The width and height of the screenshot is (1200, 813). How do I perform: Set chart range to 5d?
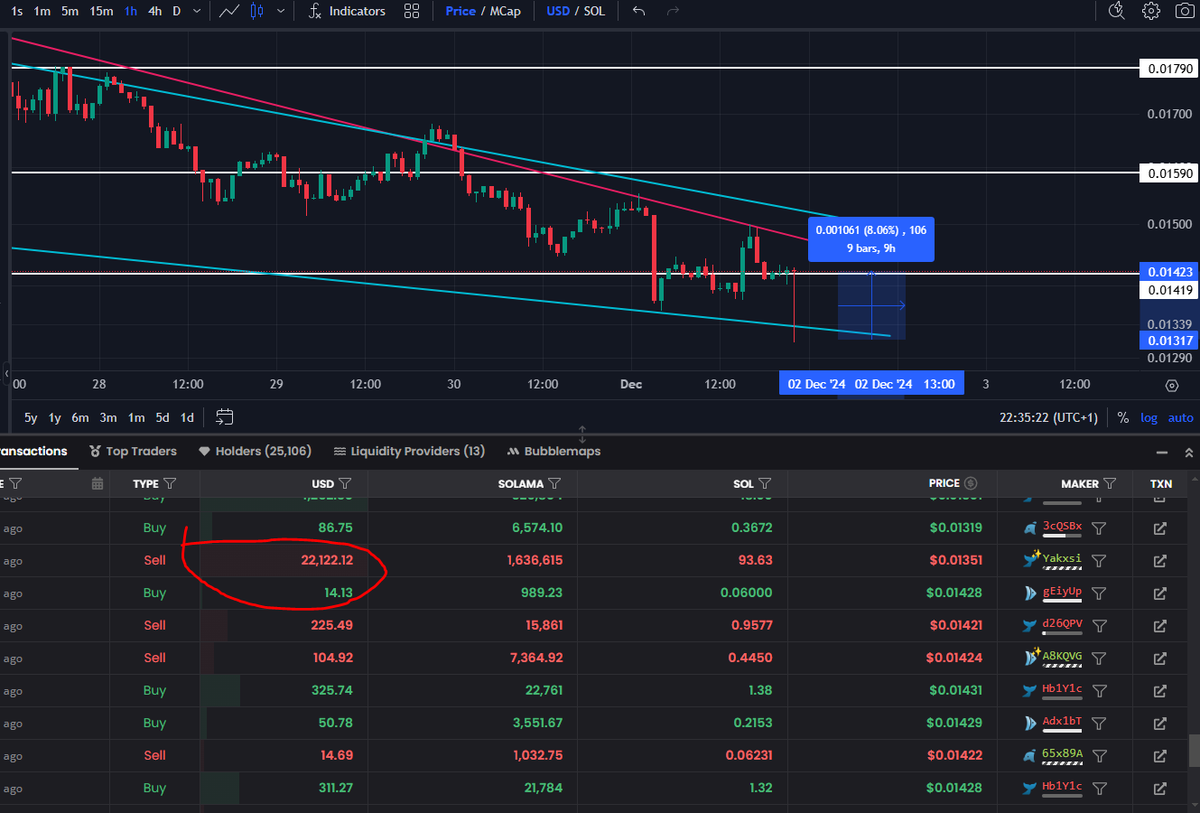click(162, 417)
